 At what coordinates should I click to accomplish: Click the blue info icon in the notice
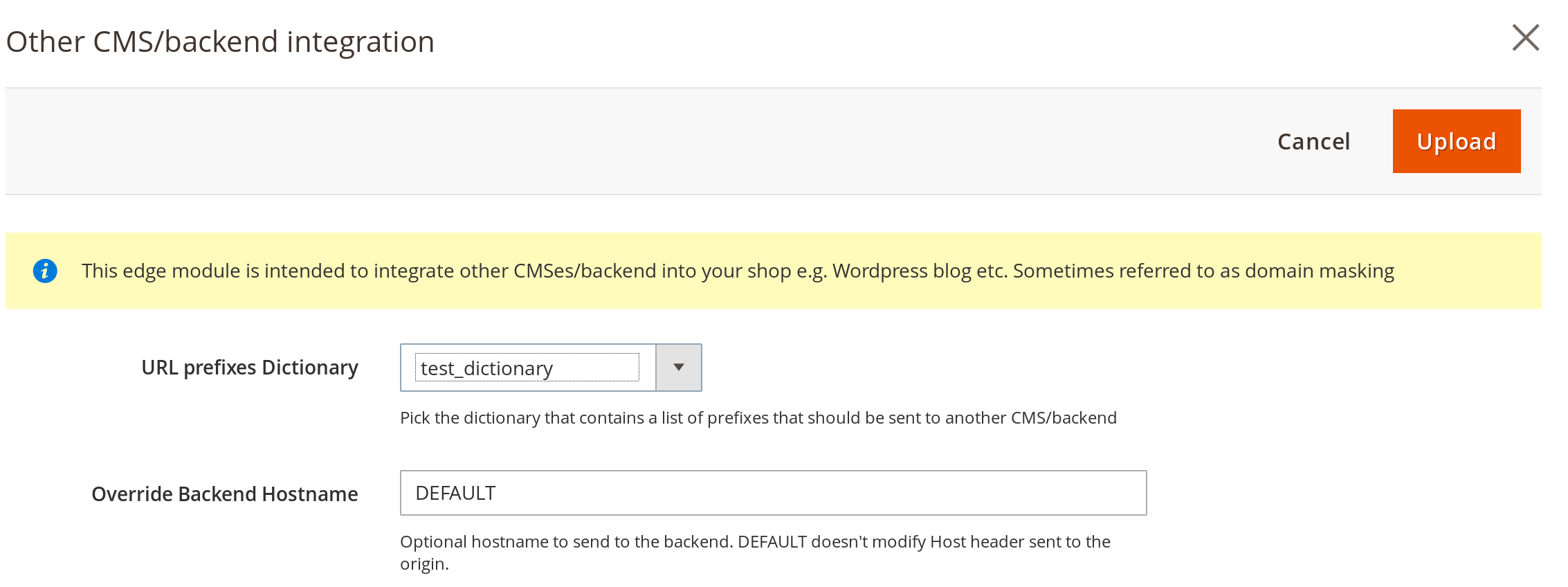[x=45, y=271]
